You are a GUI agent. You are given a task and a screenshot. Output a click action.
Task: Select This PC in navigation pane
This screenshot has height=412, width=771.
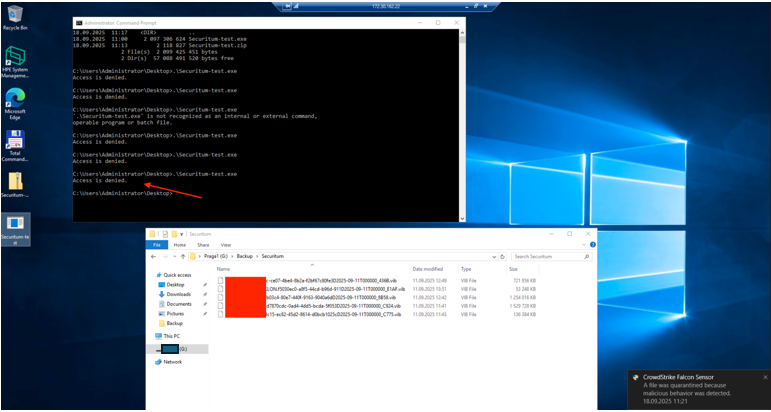point(173,336)
